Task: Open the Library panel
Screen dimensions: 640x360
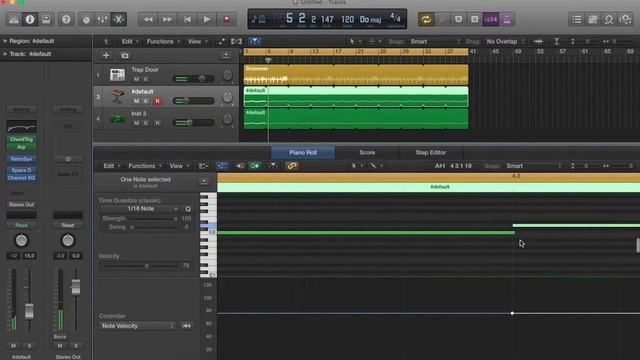Action: click(x=13, y=19)
